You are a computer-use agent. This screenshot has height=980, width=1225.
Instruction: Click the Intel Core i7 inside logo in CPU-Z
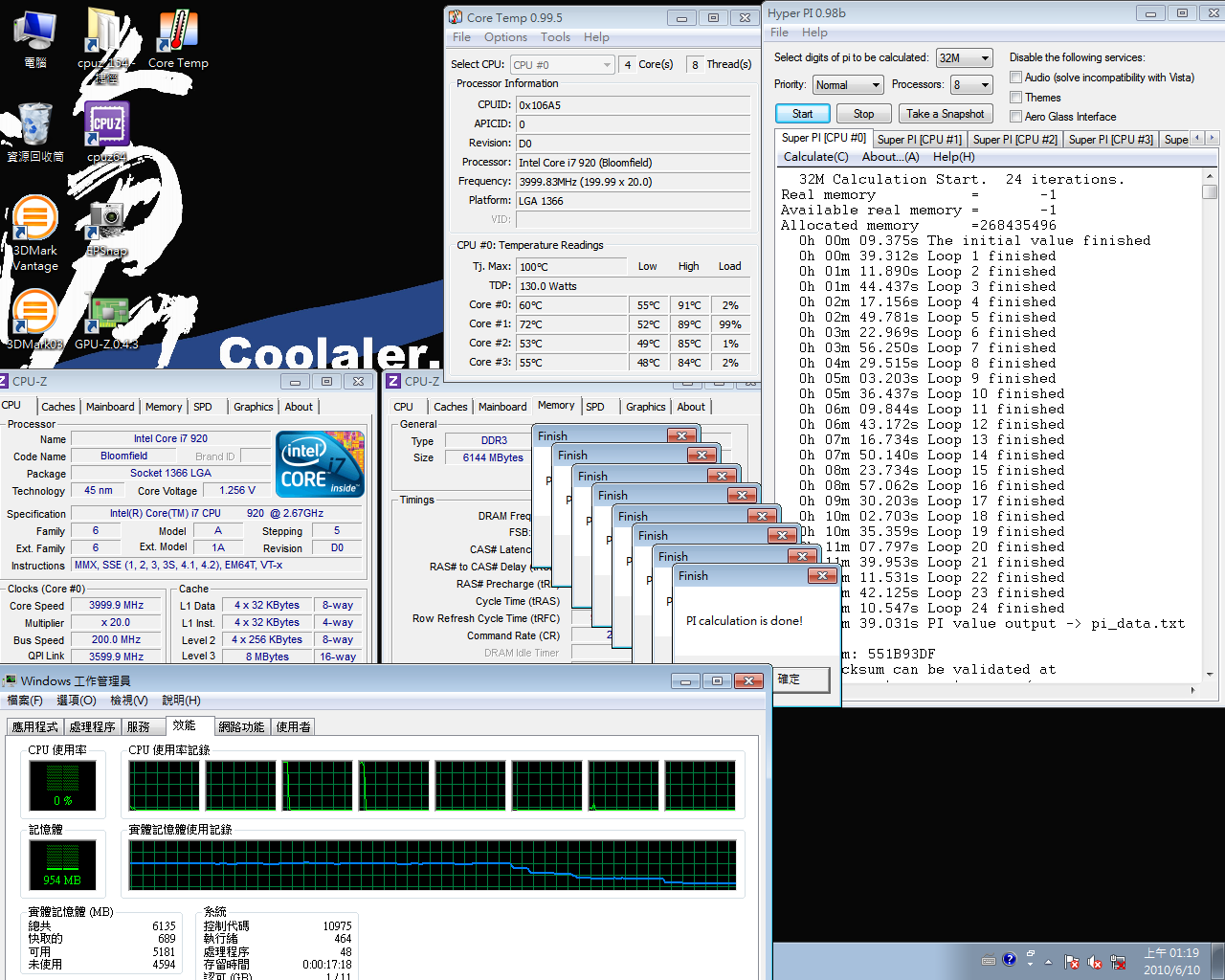point(321,464)
